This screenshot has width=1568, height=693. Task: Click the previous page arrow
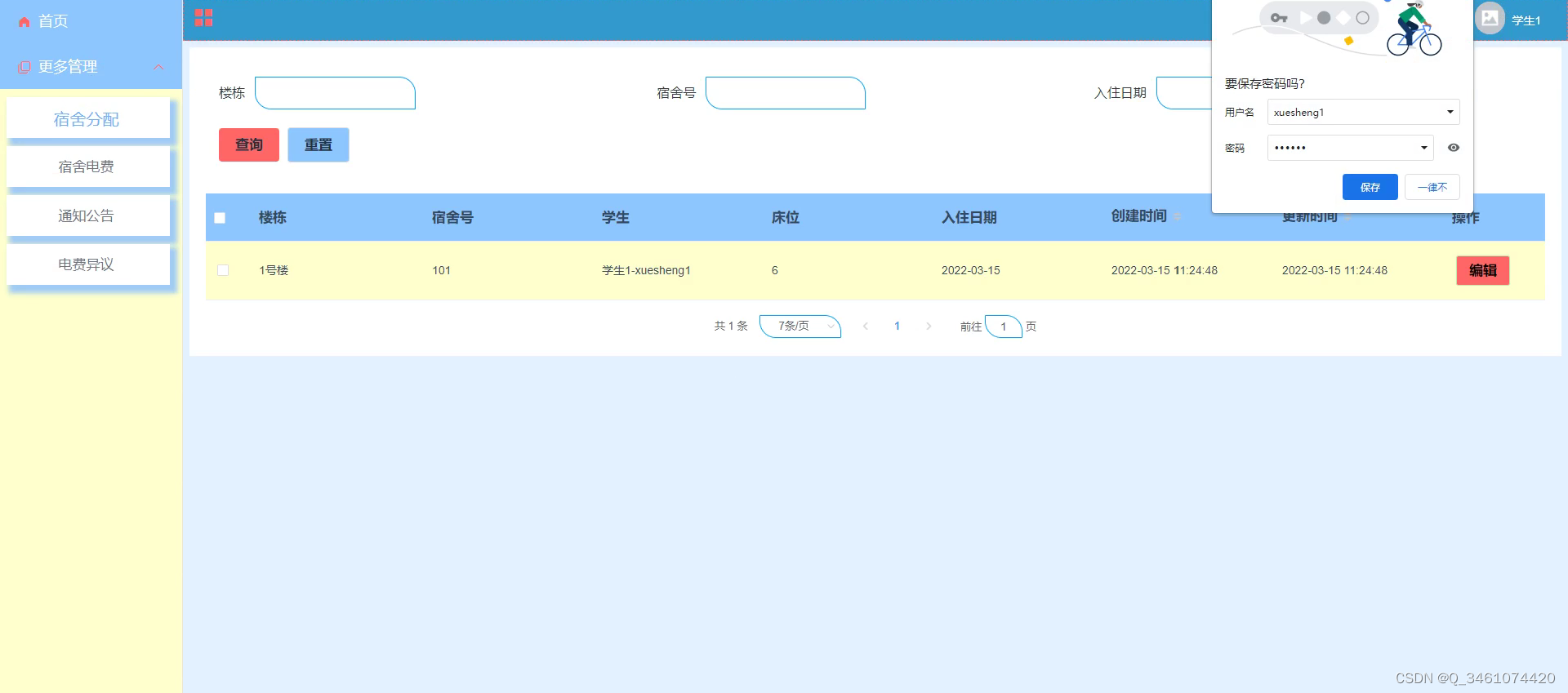pyautogui.click(x=866, y=326)
